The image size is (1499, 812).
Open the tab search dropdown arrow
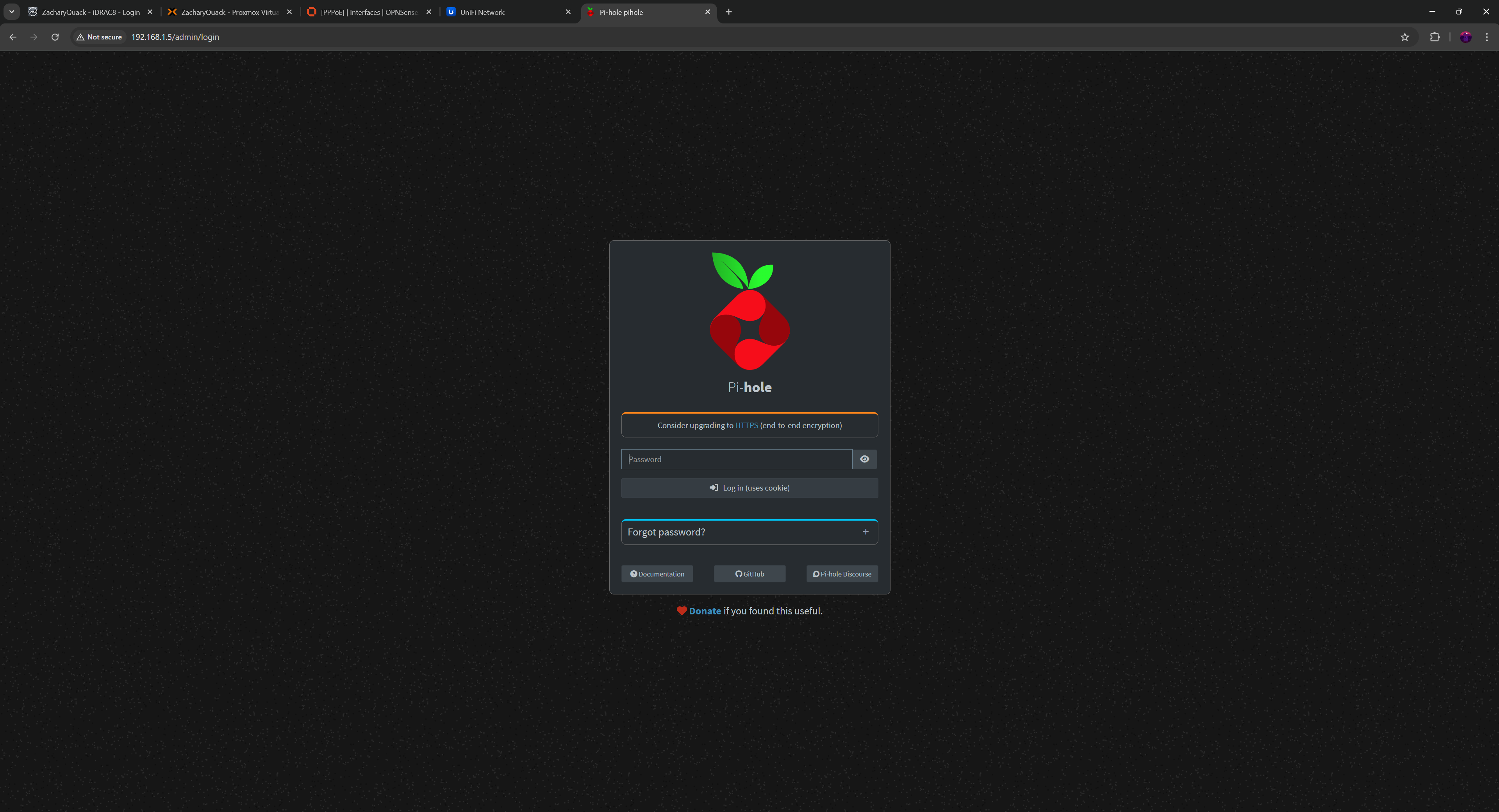point(12,12)
